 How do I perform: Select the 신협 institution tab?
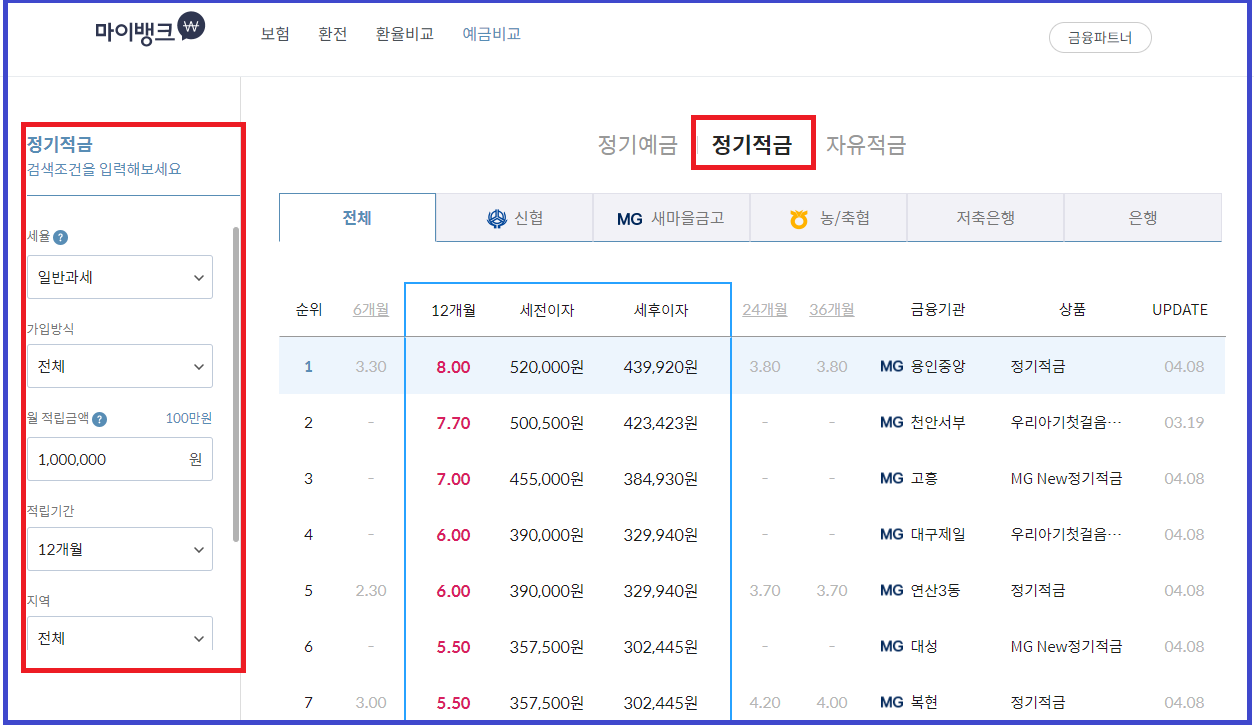coord(514,218)
